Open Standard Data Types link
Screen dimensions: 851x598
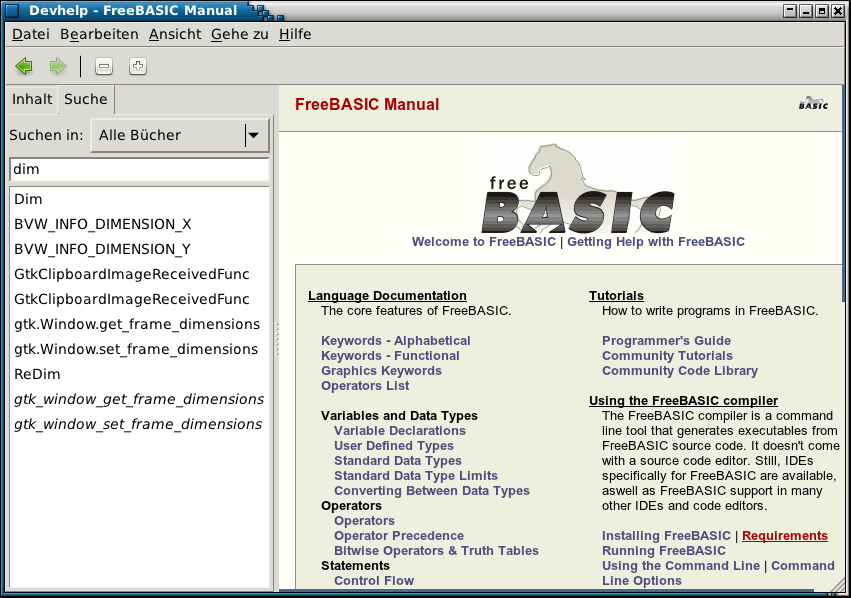(397, 461)
